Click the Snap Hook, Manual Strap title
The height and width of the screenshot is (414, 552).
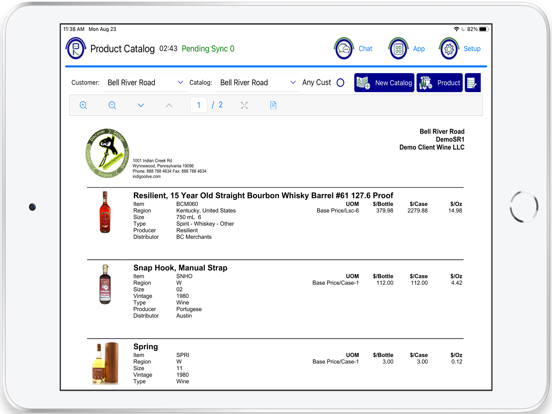[x=180, y=268]
